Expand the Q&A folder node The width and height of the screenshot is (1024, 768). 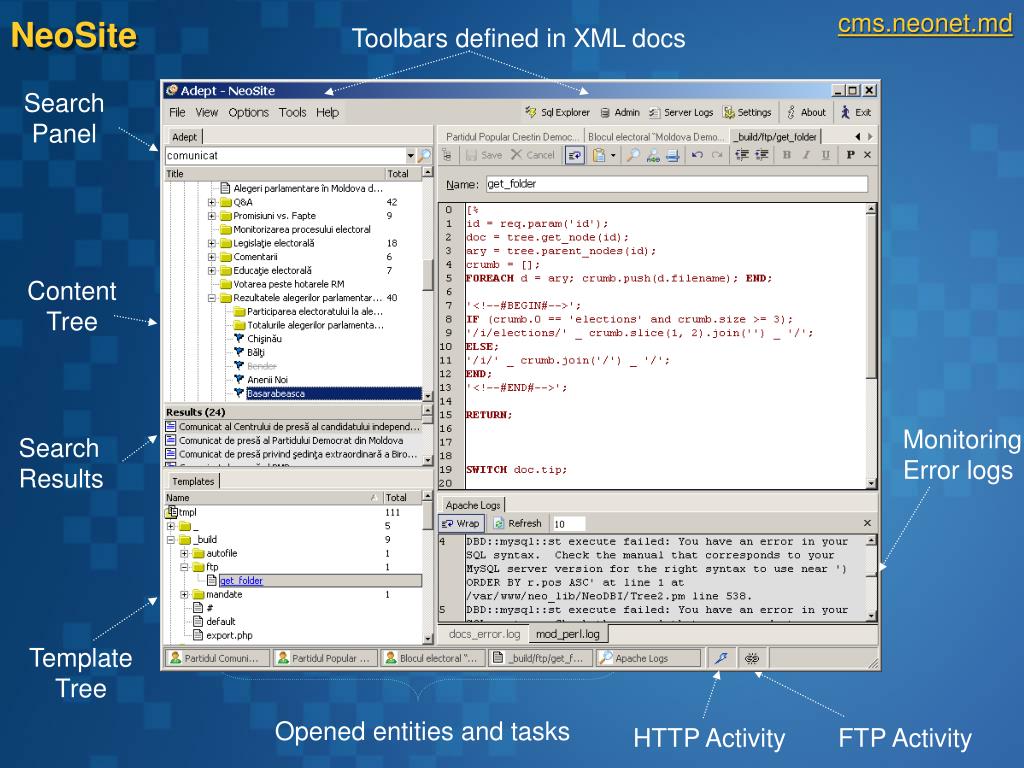(212, 202)
